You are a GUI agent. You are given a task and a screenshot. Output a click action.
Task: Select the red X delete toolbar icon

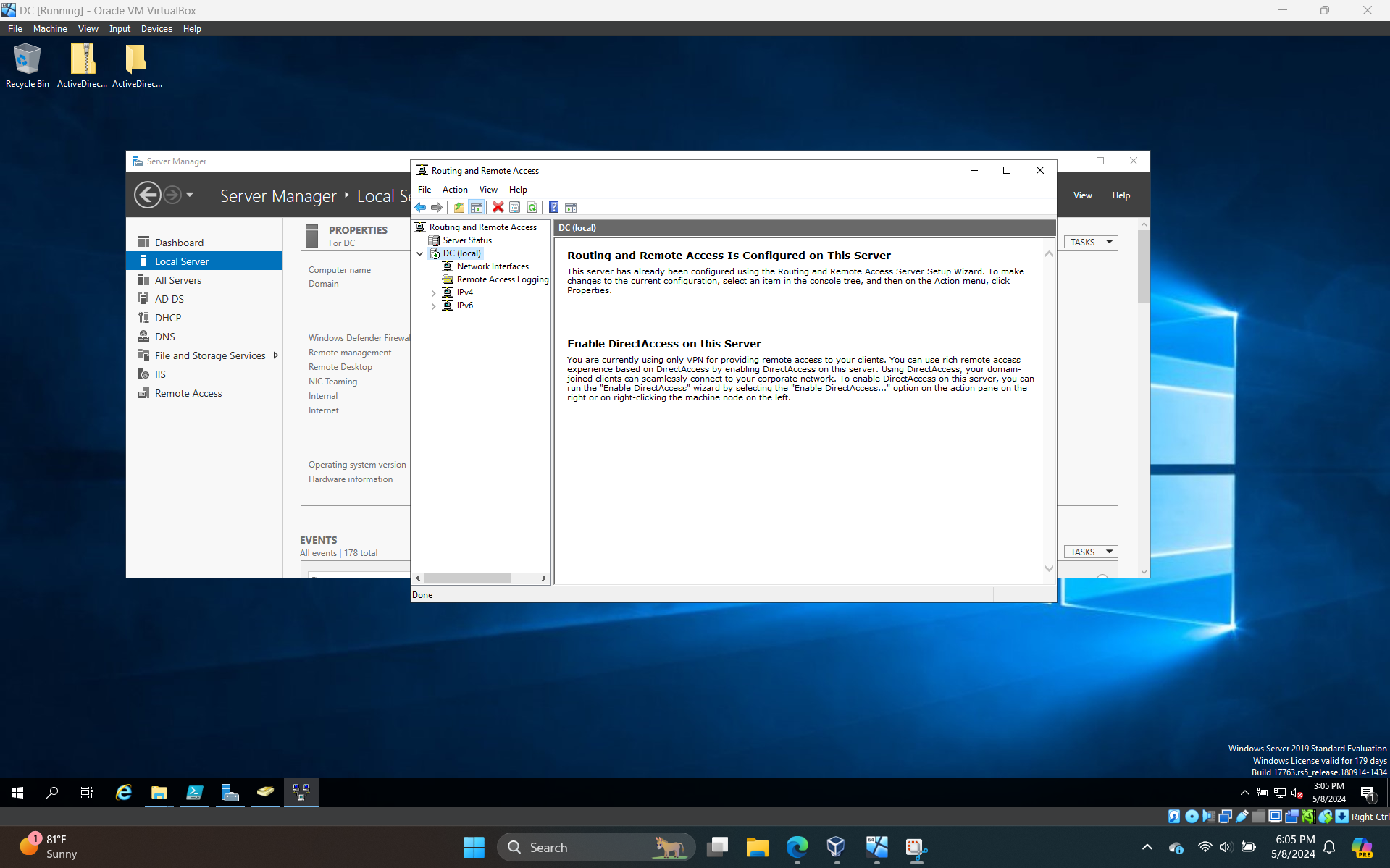pos(498,207)
